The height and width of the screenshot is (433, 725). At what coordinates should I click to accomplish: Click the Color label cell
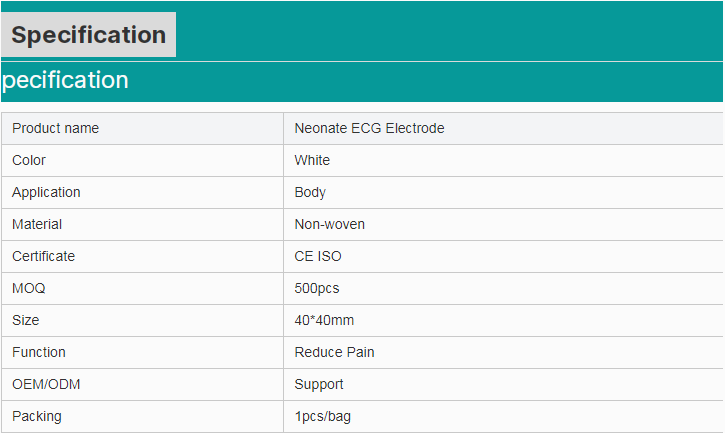tap(29, 160)
